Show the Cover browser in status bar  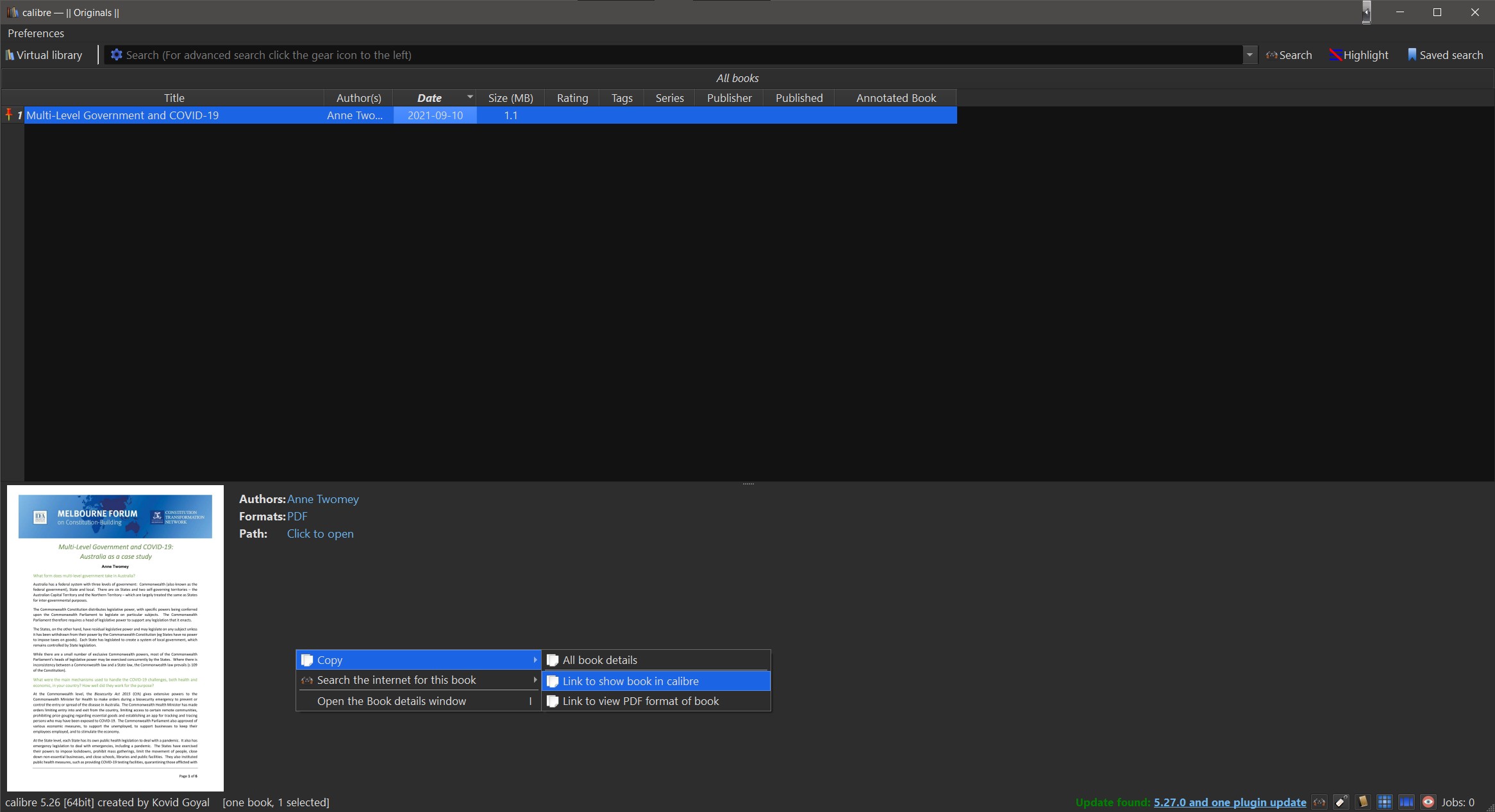tap(1407, 802)
